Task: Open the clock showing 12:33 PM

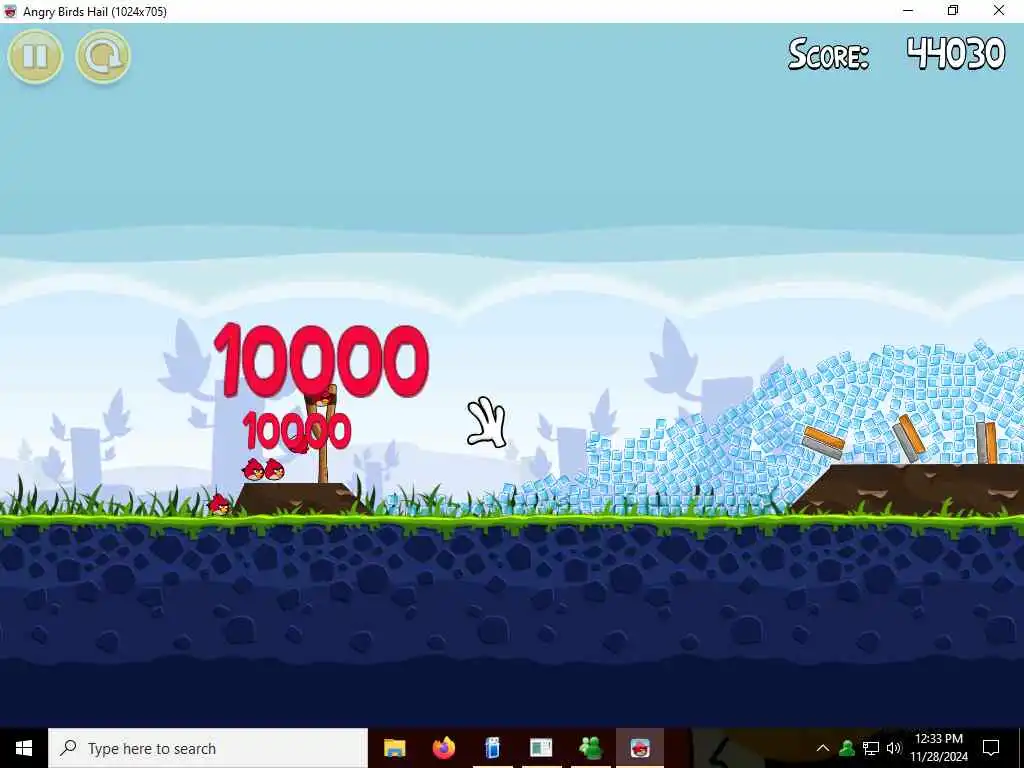Action: [938, 748]
